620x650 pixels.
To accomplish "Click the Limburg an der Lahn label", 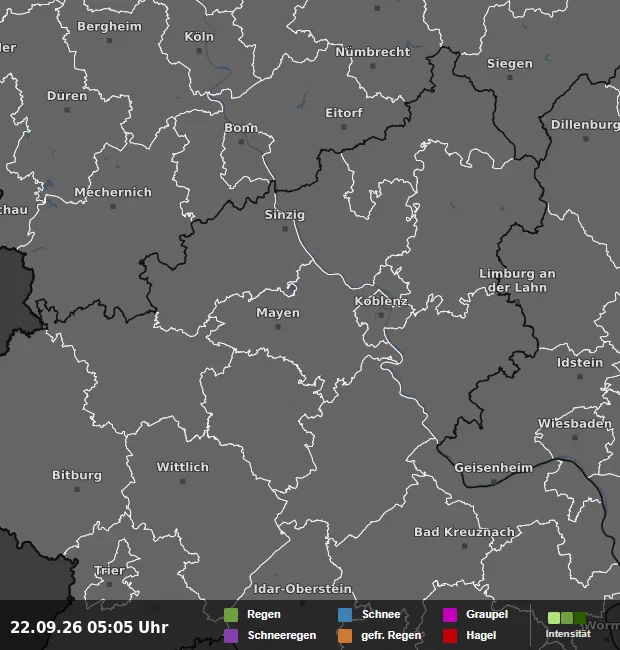I will 517,281.
